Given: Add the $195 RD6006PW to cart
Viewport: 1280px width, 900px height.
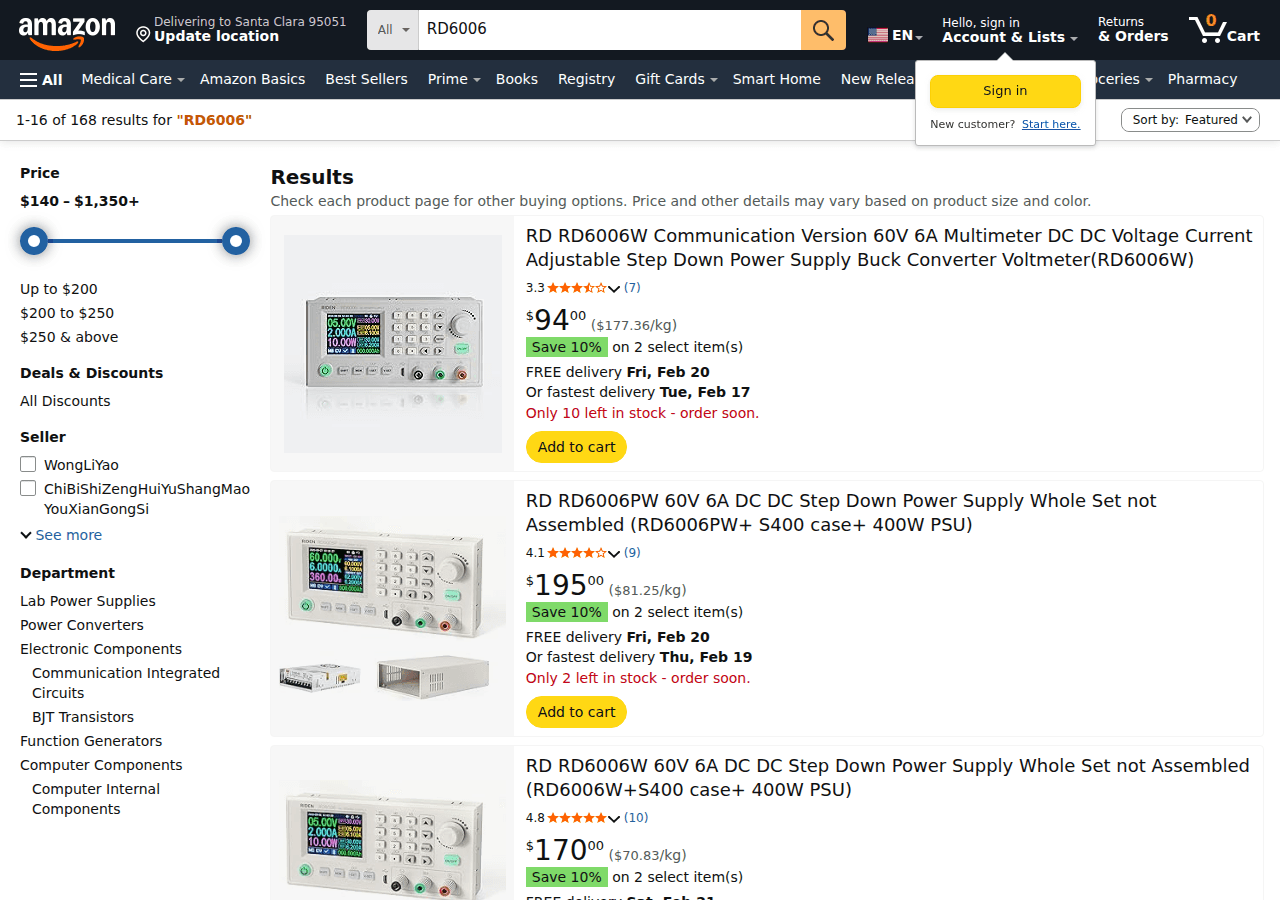Looking at the screenshot, I should pos(576,712).
